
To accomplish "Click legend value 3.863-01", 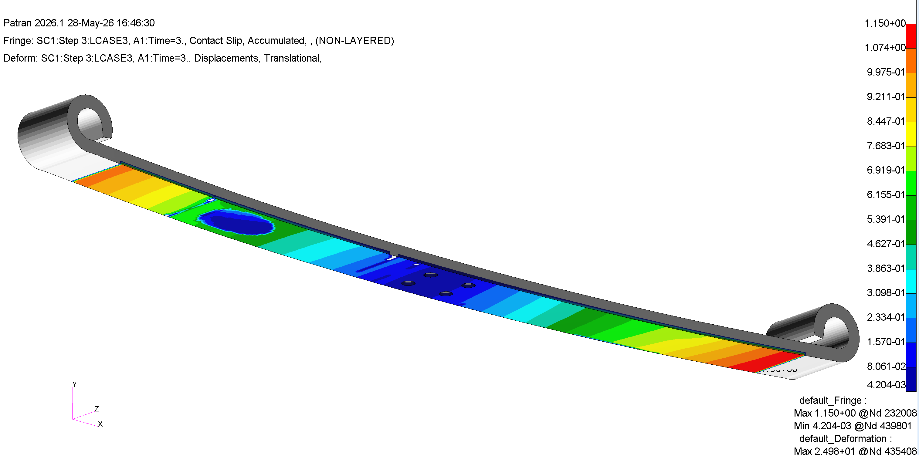I will click(885, 268).
